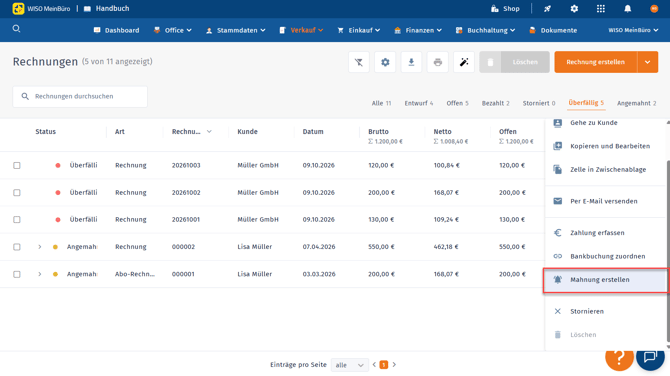This screenshot has height=376, width=670.
Task: Click the magic wand icon
Action: pyautogui.click(x=464, y=62)
